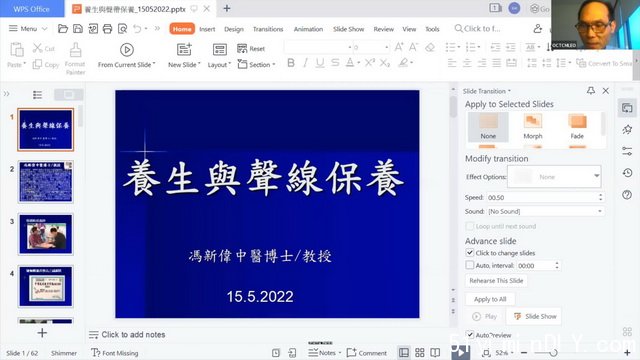640x360 pixels.
Task: Click the New Slide icon
Action: [x=184, y=50]
